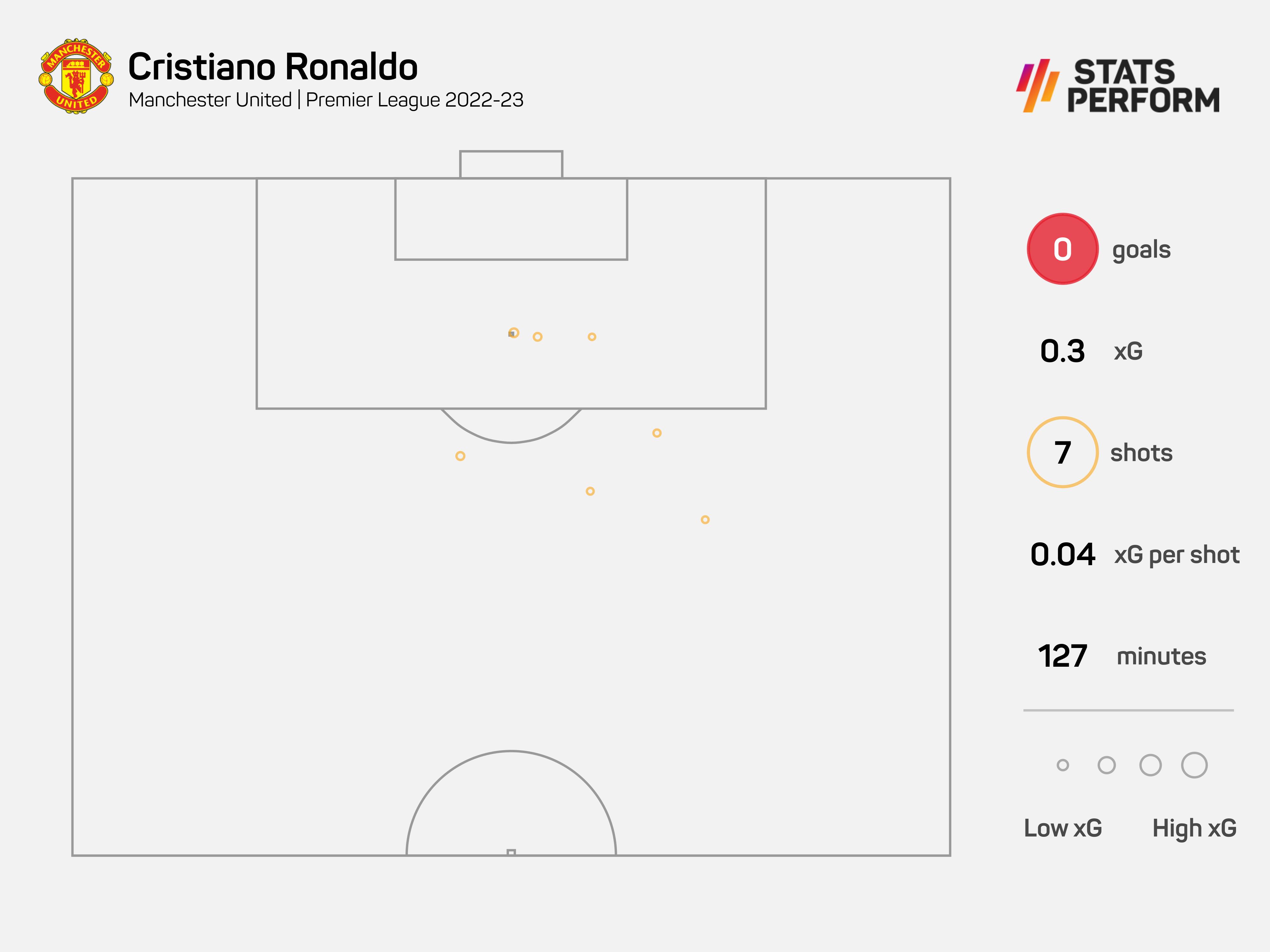The image size is (1270, 952).
Task: Click the shot marker left of the penalty arc
Action: (460, 456)
